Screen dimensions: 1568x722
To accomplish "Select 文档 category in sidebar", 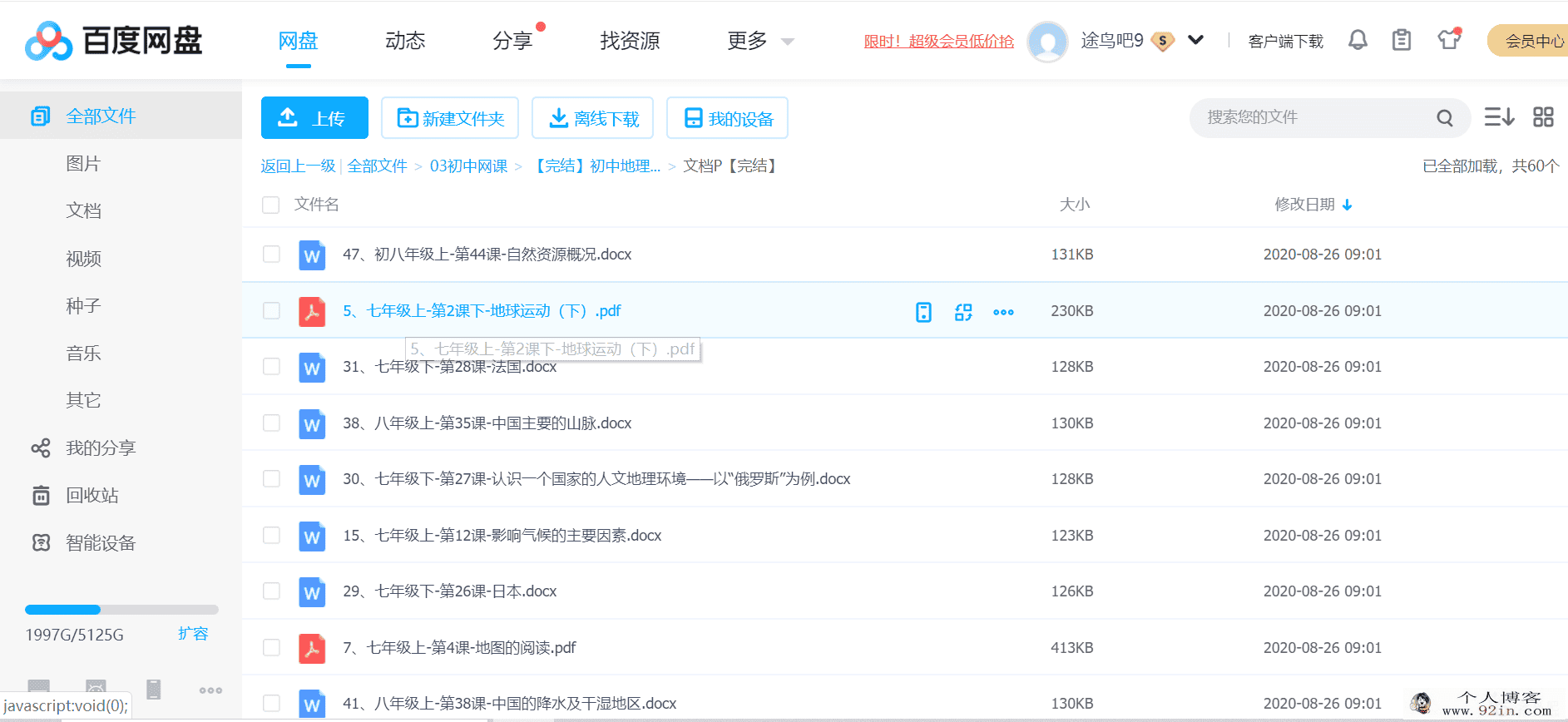I will point(83,210).
